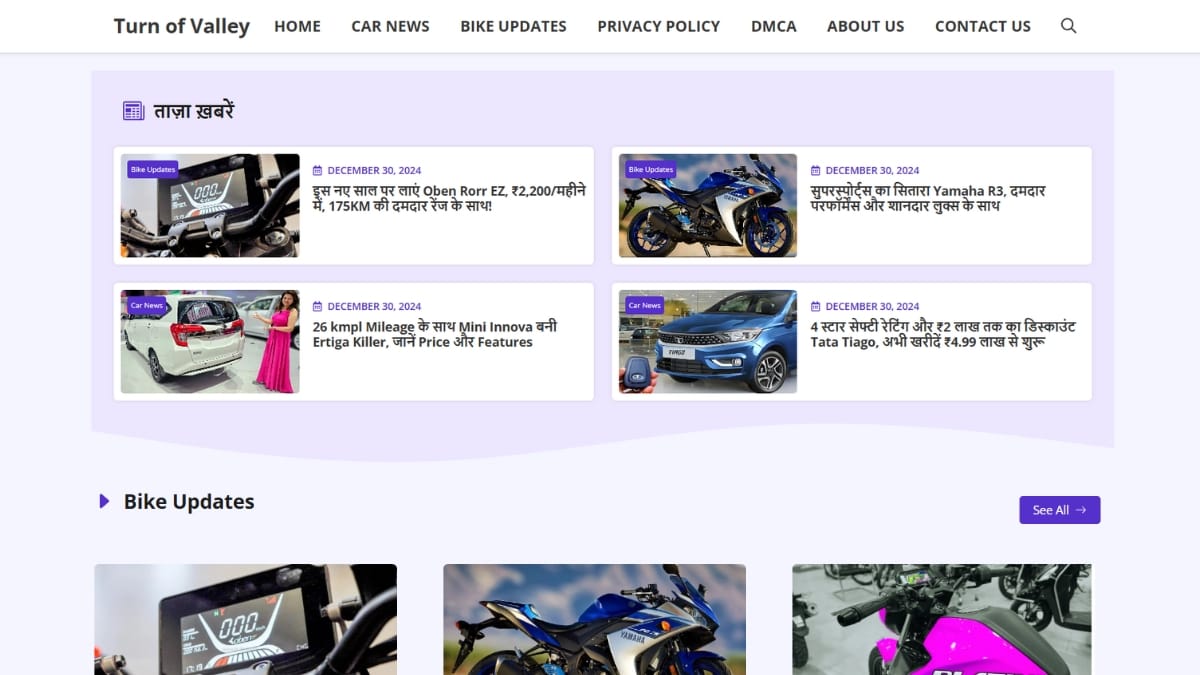Click the newspaper icon beside ताज़ा ख़बरें

133,111
